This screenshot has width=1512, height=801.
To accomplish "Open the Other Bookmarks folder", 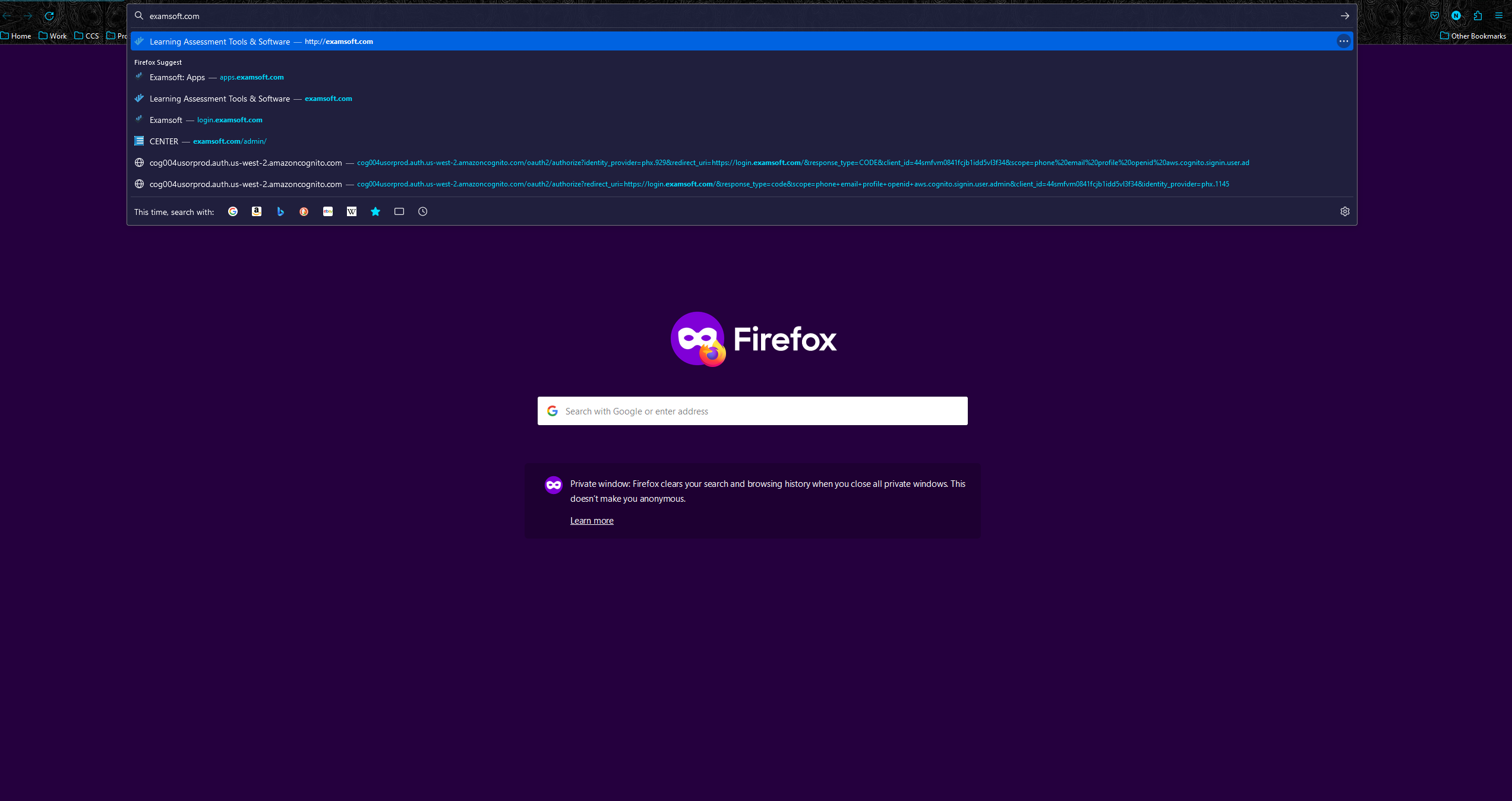I will click(1473, 36).
